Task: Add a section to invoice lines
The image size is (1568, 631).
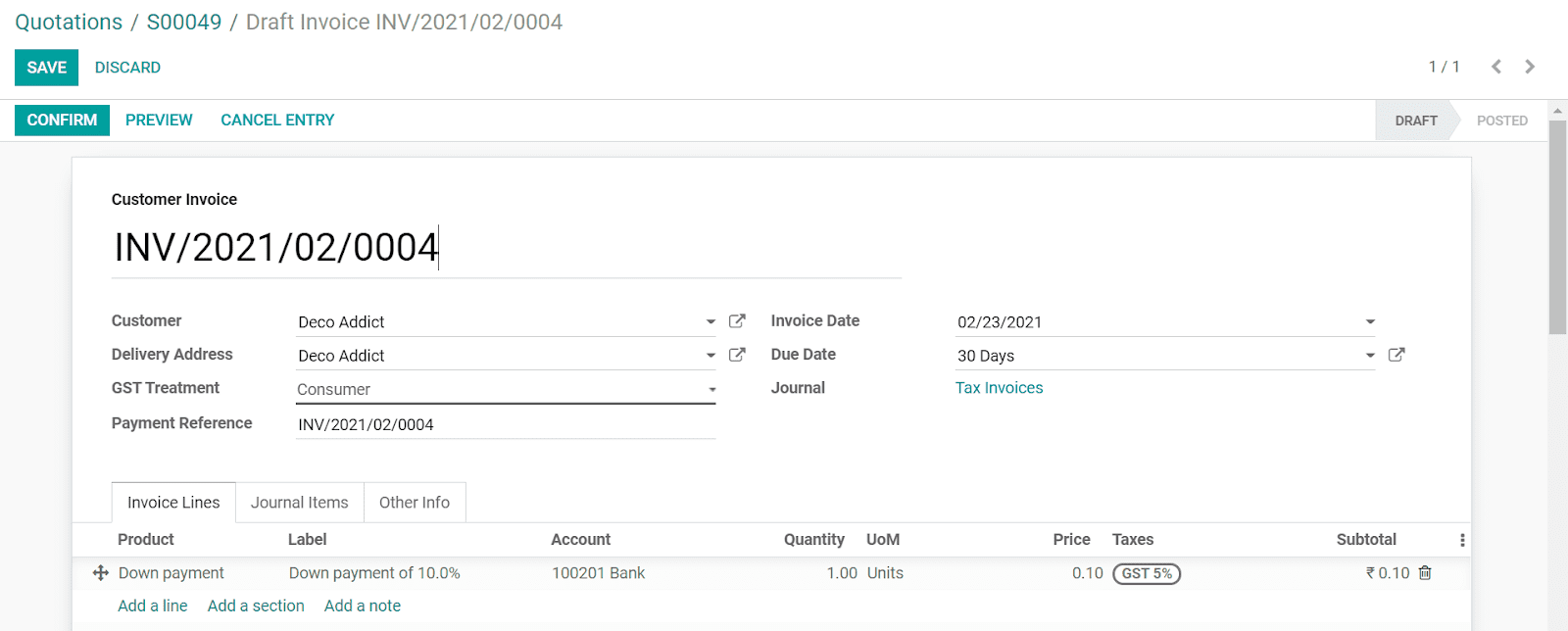Action: pos(256,606)
